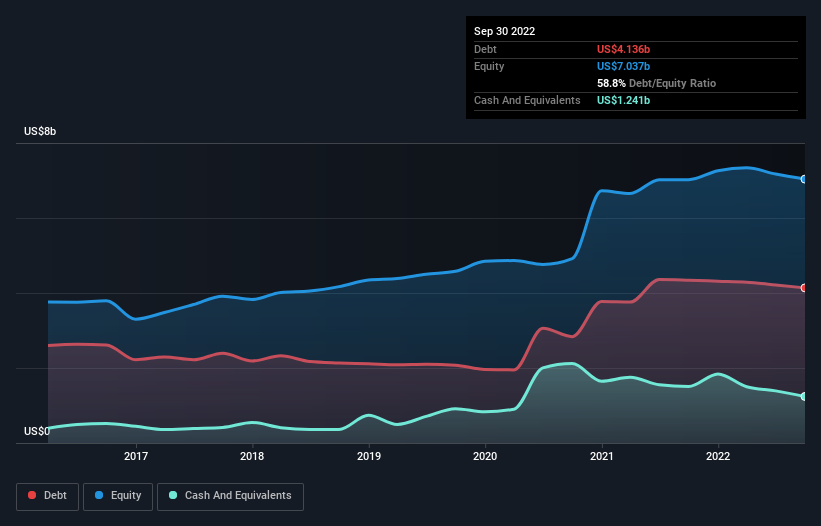
Task: Click the 2017 x-axis label
Action: pos(136,456)
